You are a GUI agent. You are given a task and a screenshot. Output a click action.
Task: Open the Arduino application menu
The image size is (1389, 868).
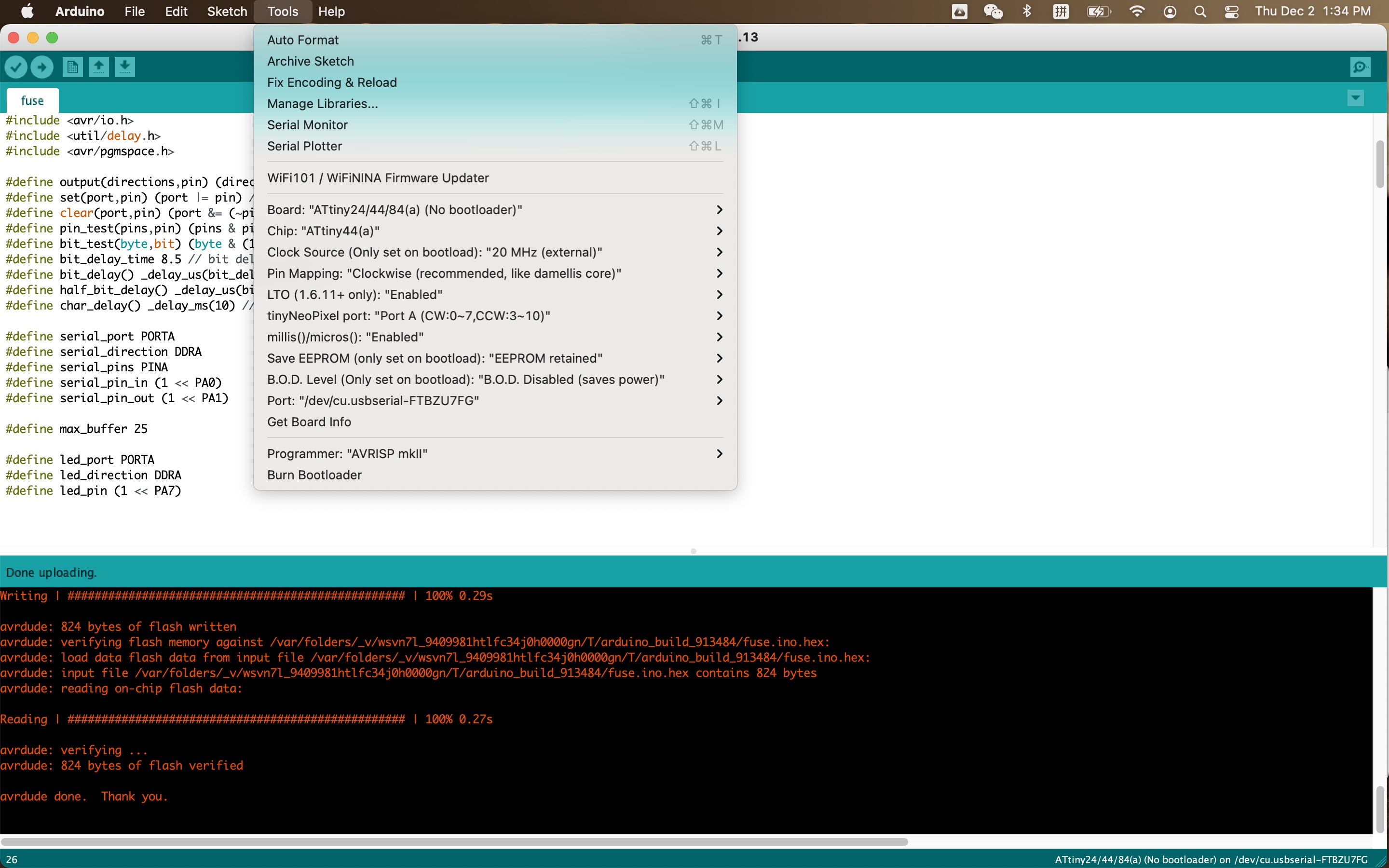80,12
